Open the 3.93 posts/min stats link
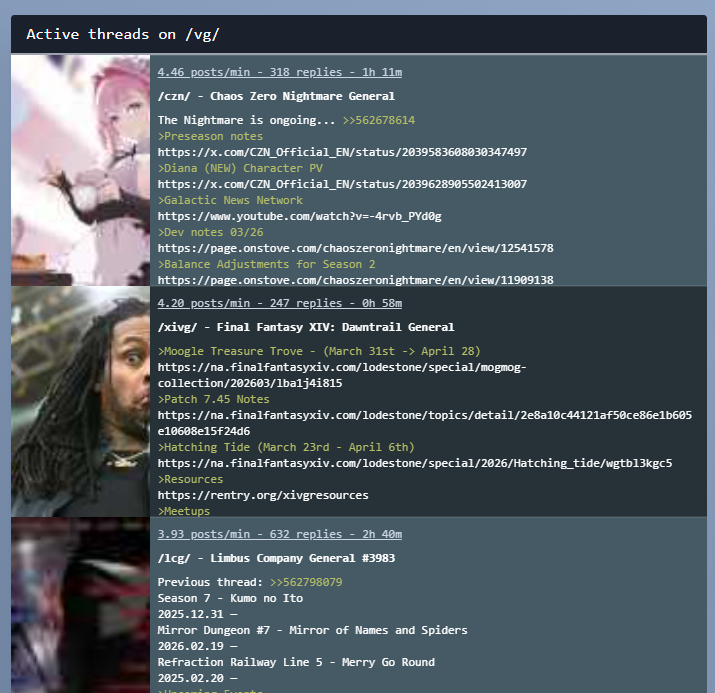715x693 pixels. pyautogui.click(x=280, y=534)
